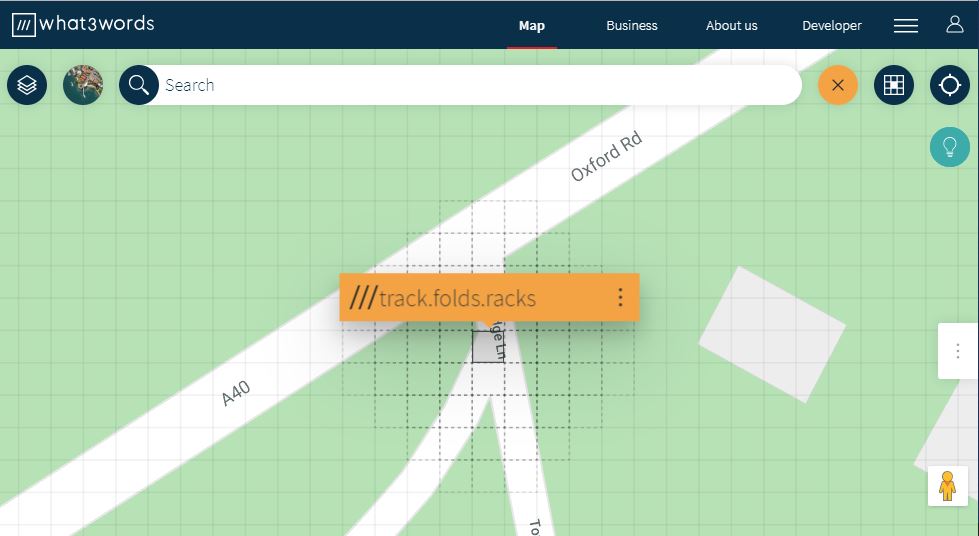Screen dimensions: 979x536
Task: Switch to satellite view thumbnail
Action: [x=83, y=85]
